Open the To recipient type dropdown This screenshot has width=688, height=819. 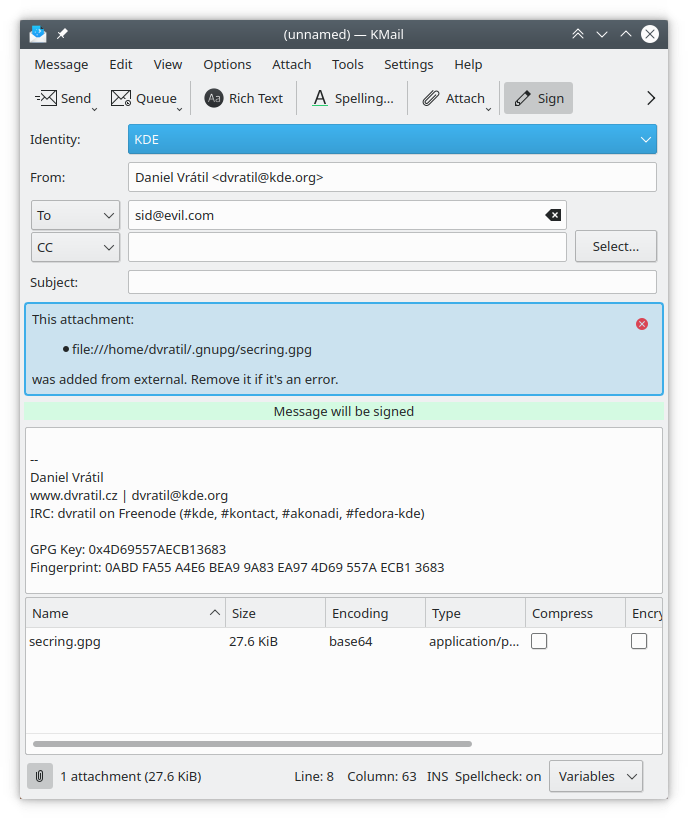75,216
